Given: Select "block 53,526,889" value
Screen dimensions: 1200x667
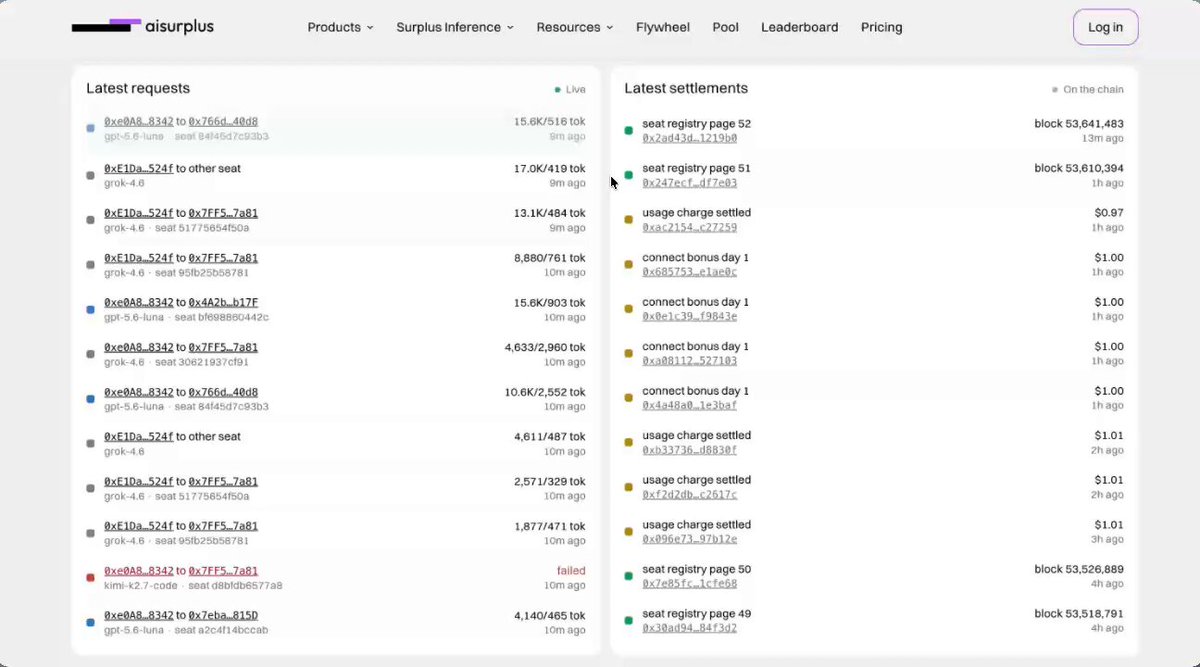Looking at the screenshot, I should (1079, 569).
